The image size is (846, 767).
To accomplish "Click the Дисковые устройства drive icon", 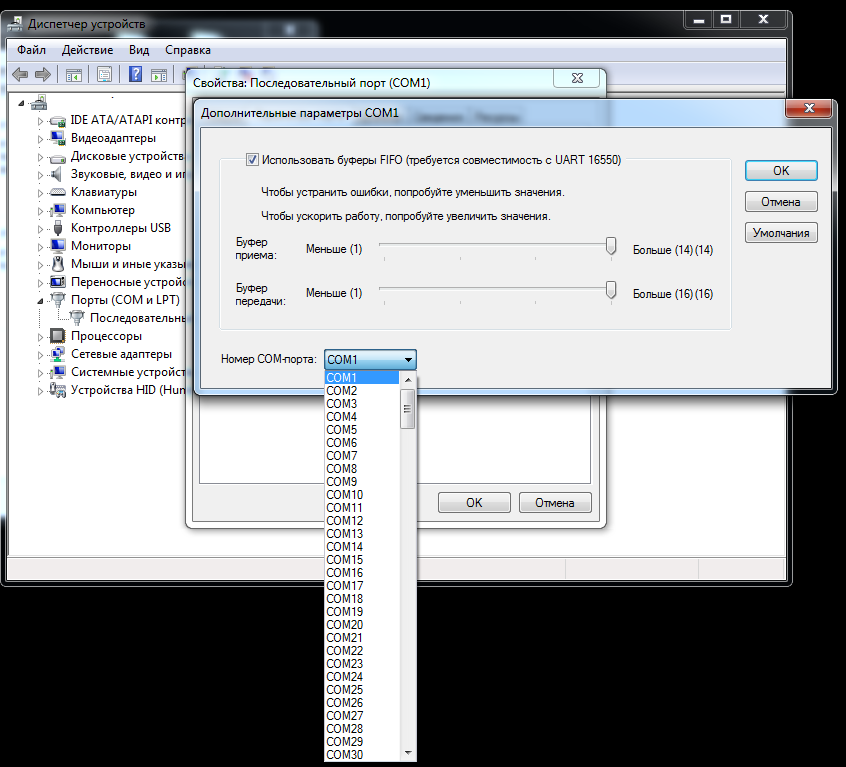I will click(57, 157).
